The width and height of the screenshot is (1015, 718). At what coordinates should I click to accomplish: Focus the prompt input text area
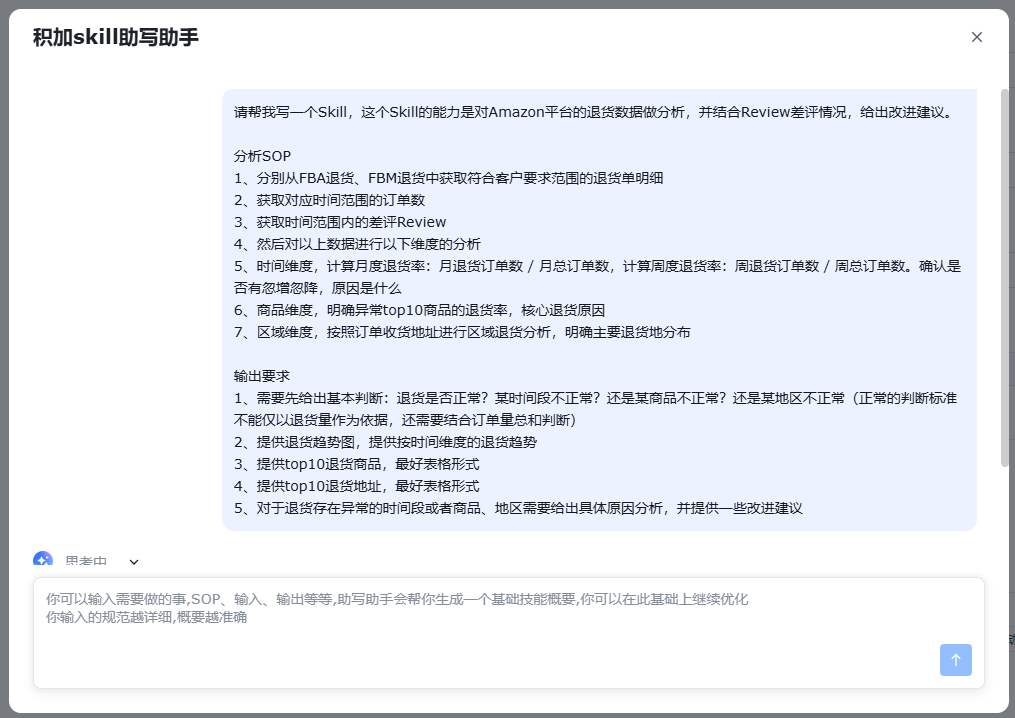[x=509, y=633]
